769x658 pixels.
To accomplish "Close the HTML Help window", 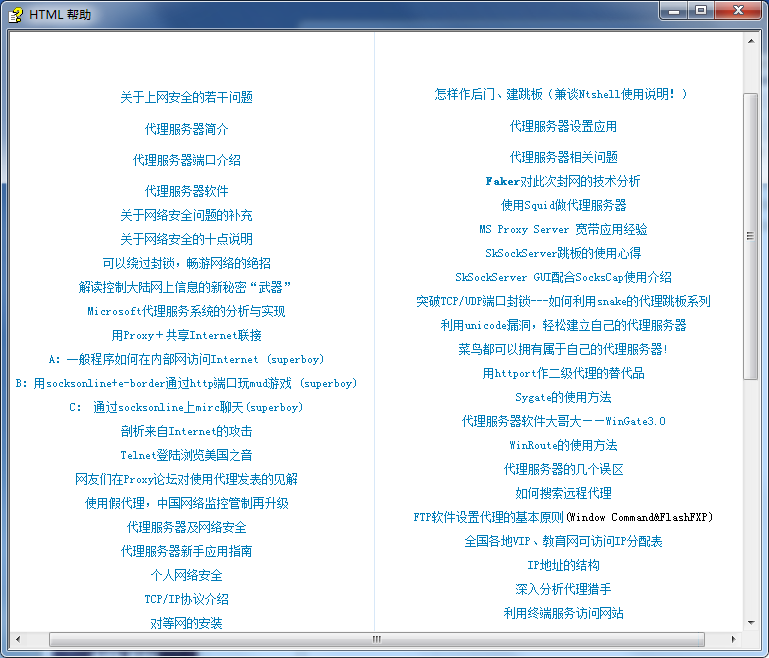I will 738,10.
